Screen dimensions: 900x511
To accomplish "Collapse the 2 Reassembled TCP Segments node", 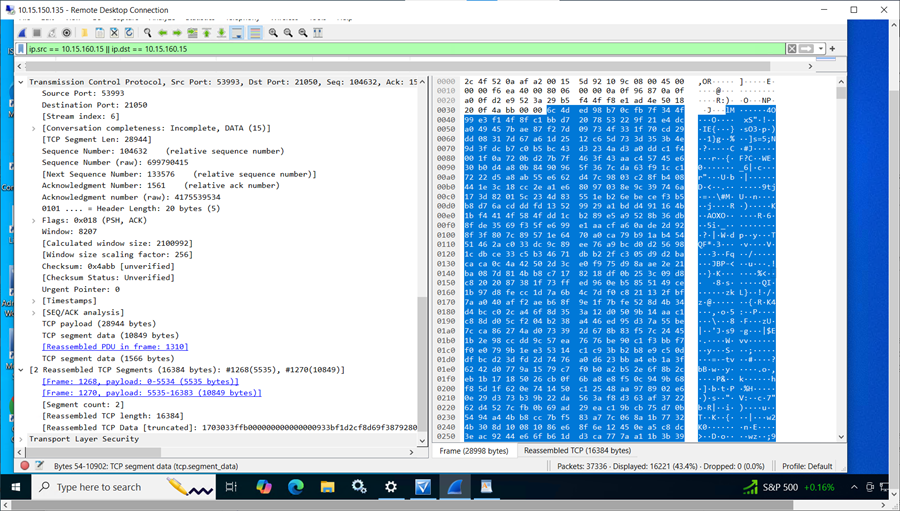I will (x=21, y=370).
